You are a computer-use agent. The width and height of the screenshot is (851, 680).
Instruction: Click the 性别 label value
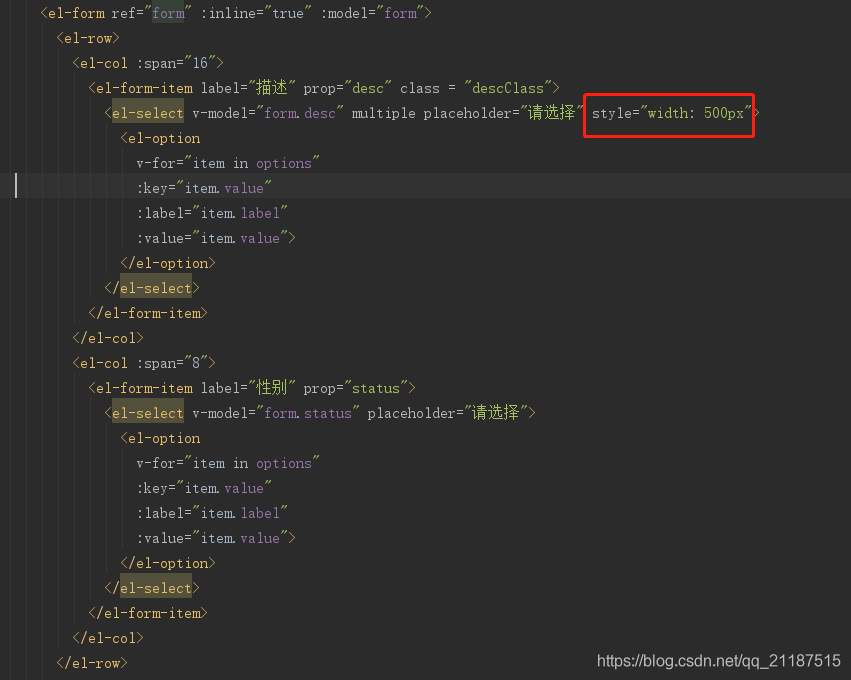pyautogui.click(x=272, y=388)
